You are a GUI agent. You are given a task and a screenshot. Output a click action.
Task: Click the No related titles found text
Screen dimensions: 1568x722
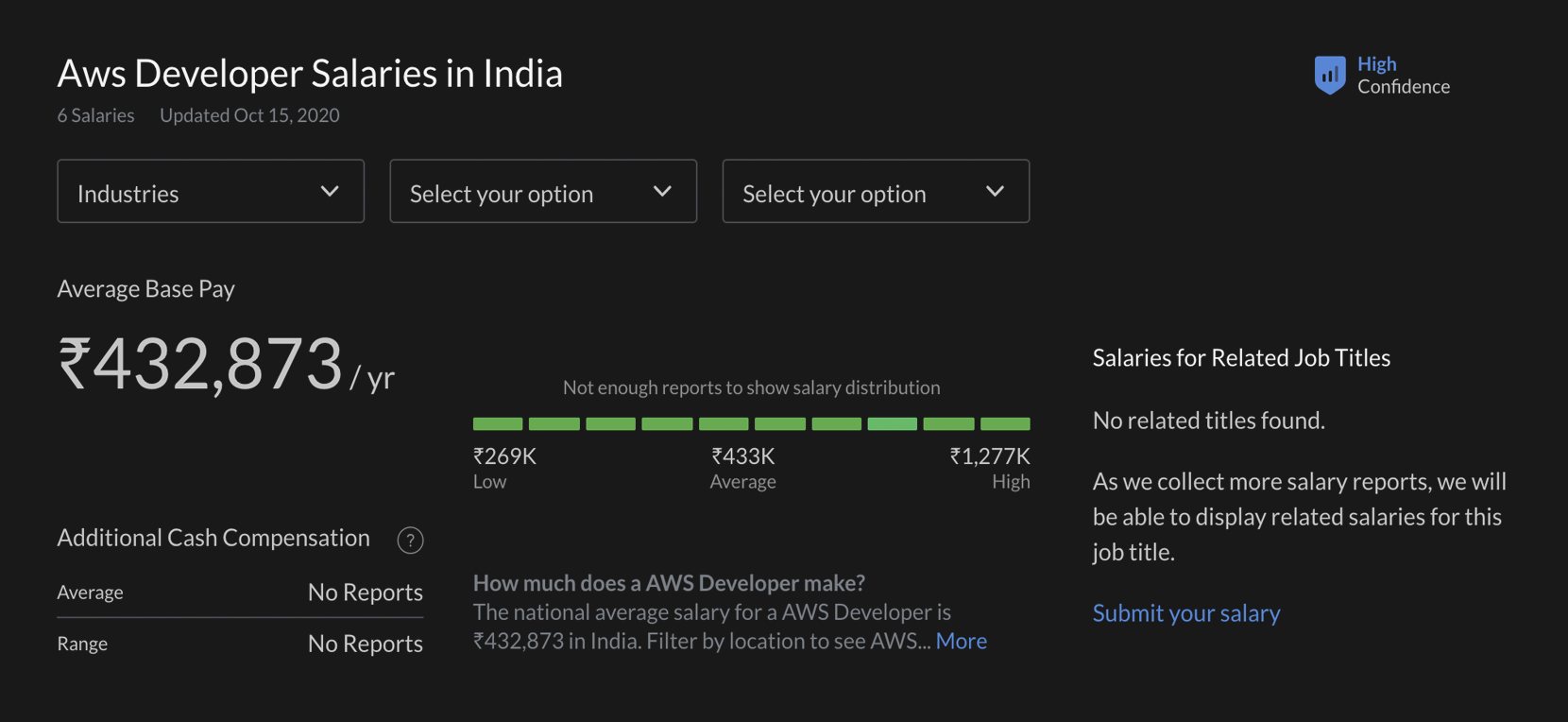click(1209, 421)
